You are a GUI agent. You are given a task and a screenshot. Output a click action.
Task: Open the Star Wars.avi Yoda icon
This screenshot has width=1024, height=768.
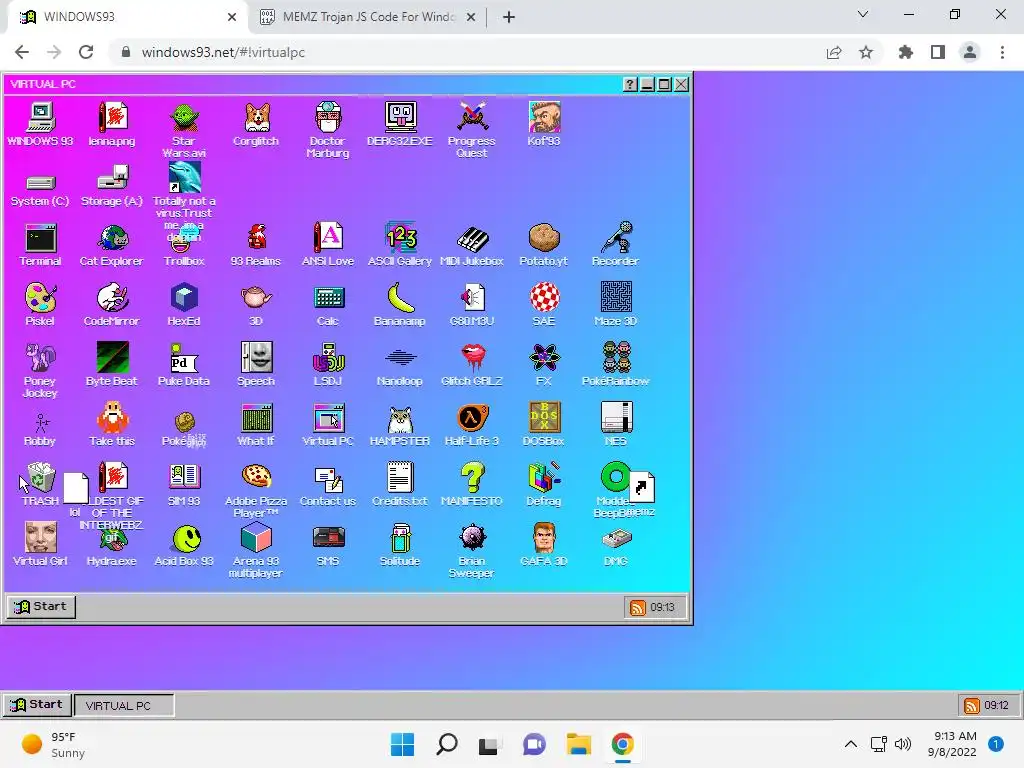pos(184,118)
